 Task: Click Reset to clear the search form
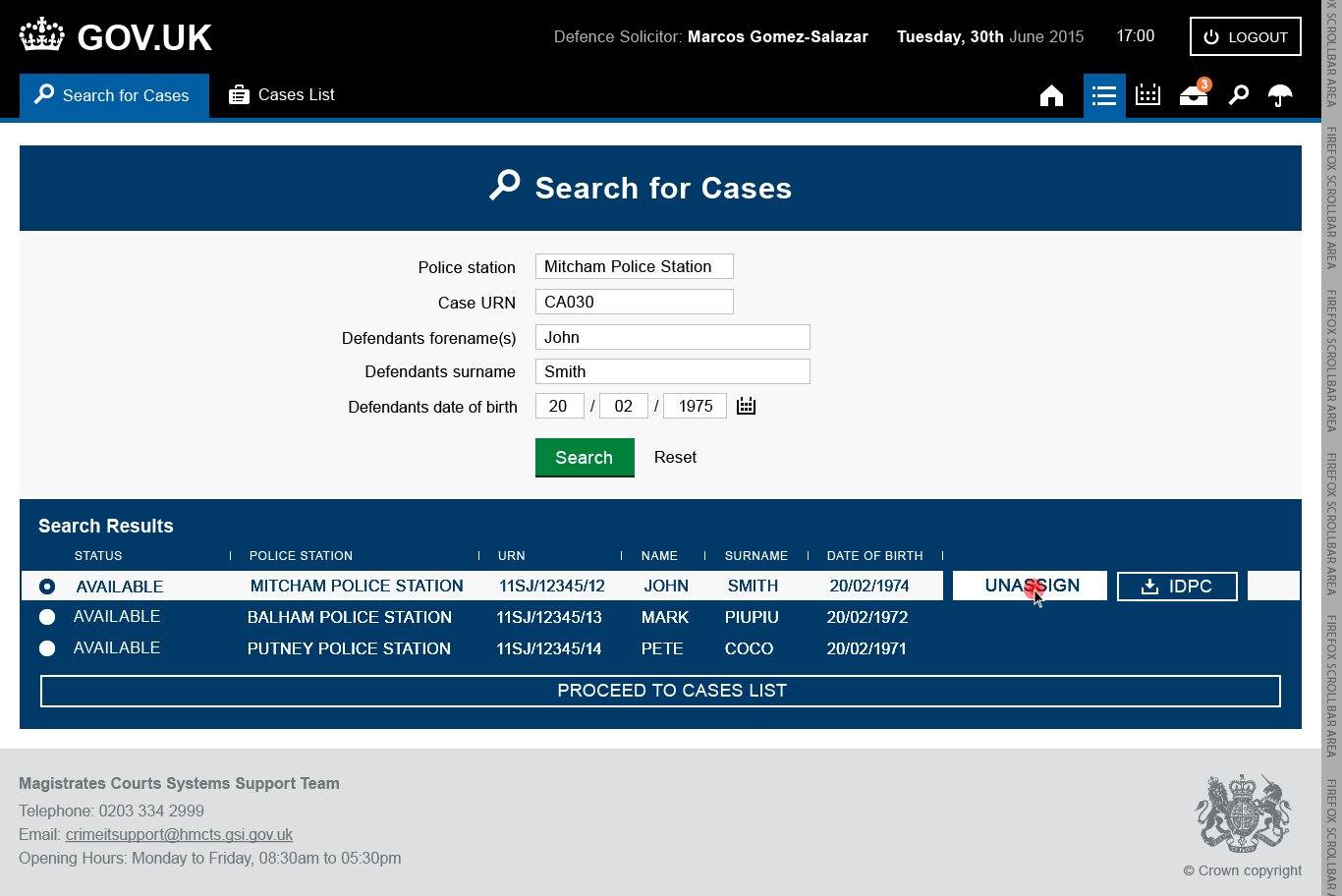click(675, 457)
